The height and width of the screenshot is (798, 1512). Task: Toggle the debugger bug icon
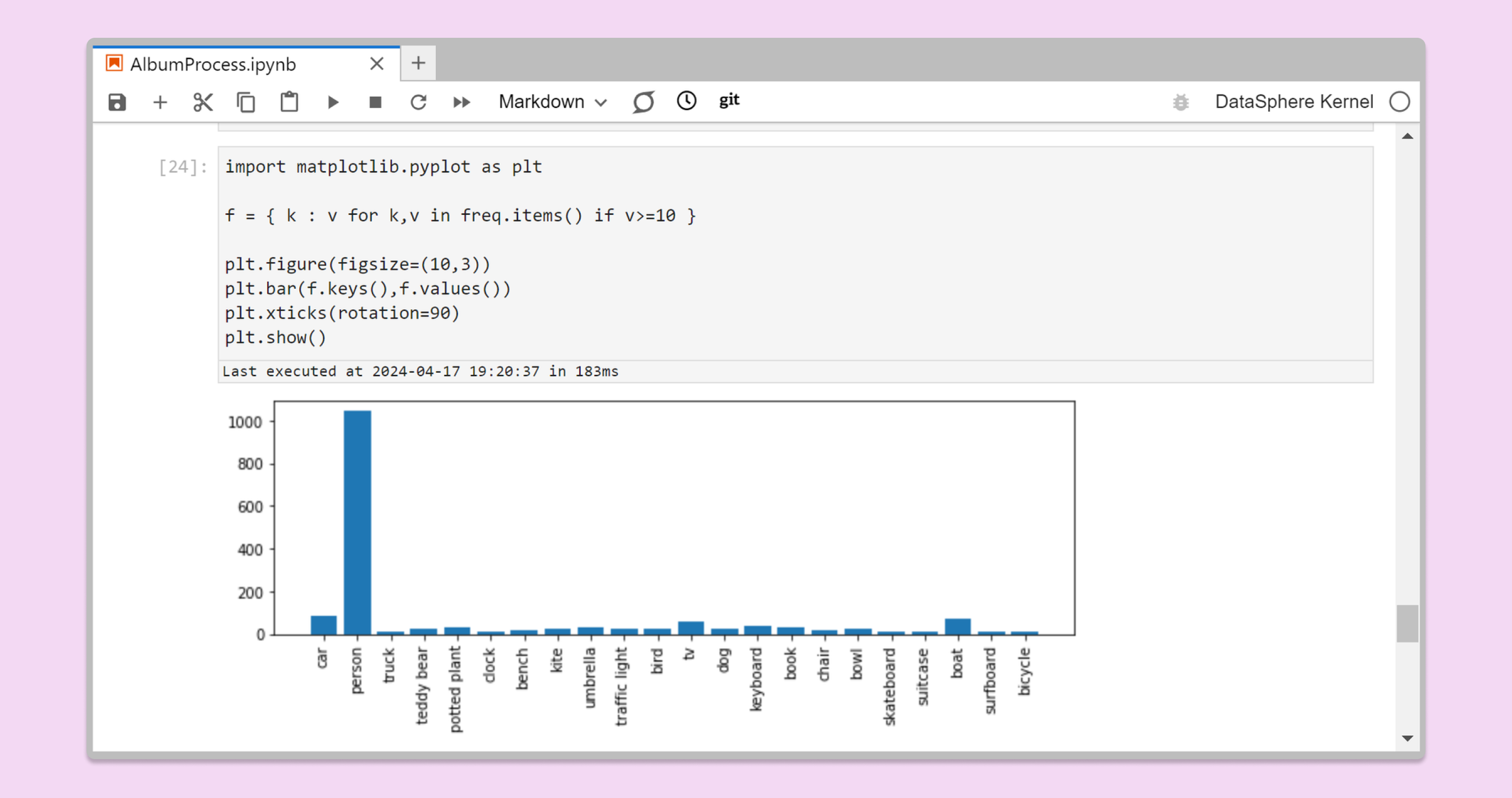[1181, 102]
